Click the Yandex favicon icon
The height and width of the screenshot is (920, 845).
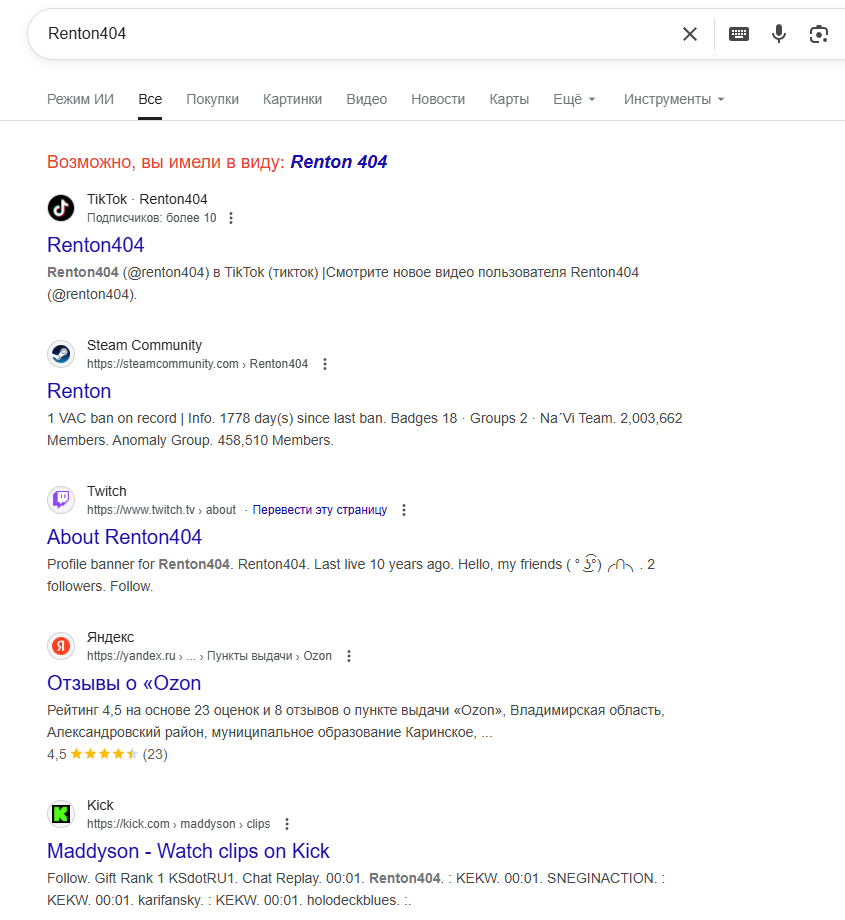click(x=61, y=646)
